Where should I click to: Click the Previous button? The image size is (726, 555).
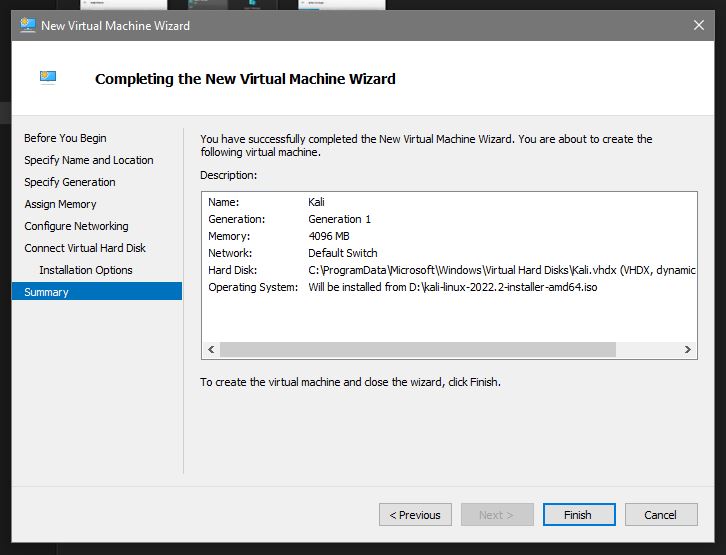tap(415, 515)
